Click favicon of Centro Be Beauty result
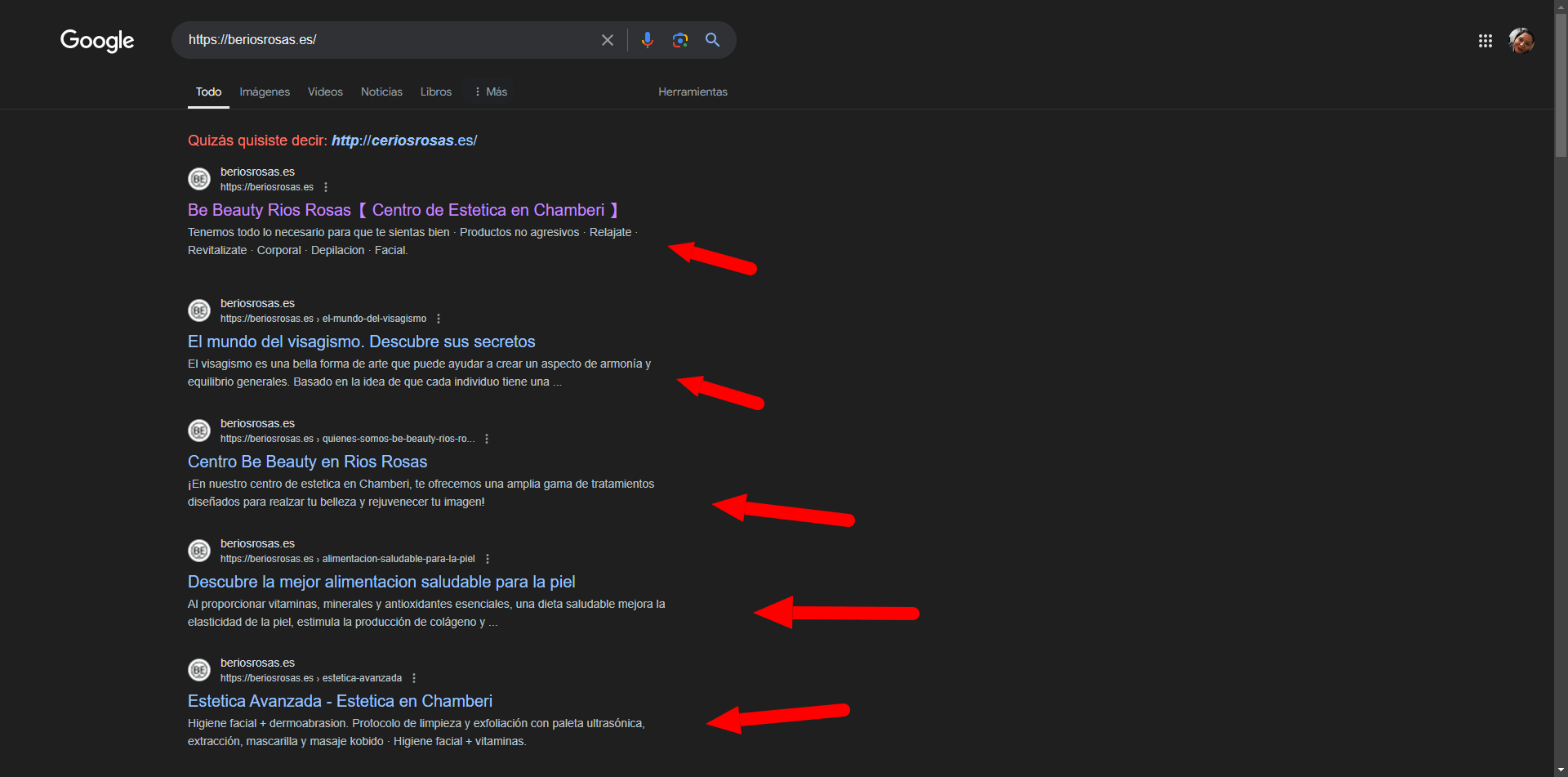The image size is (1568, 777). (x=199, y=431)
